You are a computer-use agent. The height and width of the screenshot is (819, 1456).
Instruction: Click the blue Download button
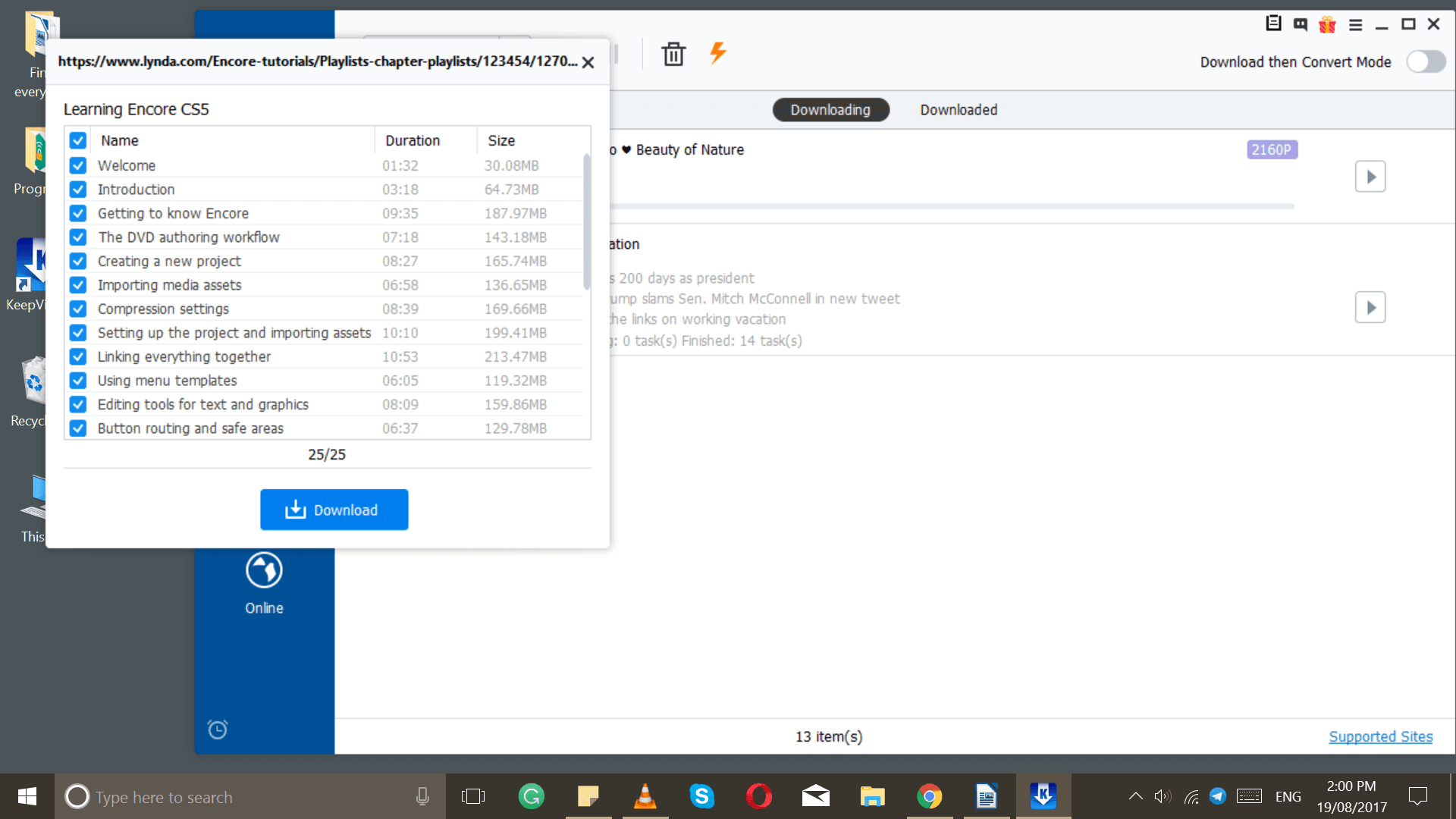(x=334, y=510)
